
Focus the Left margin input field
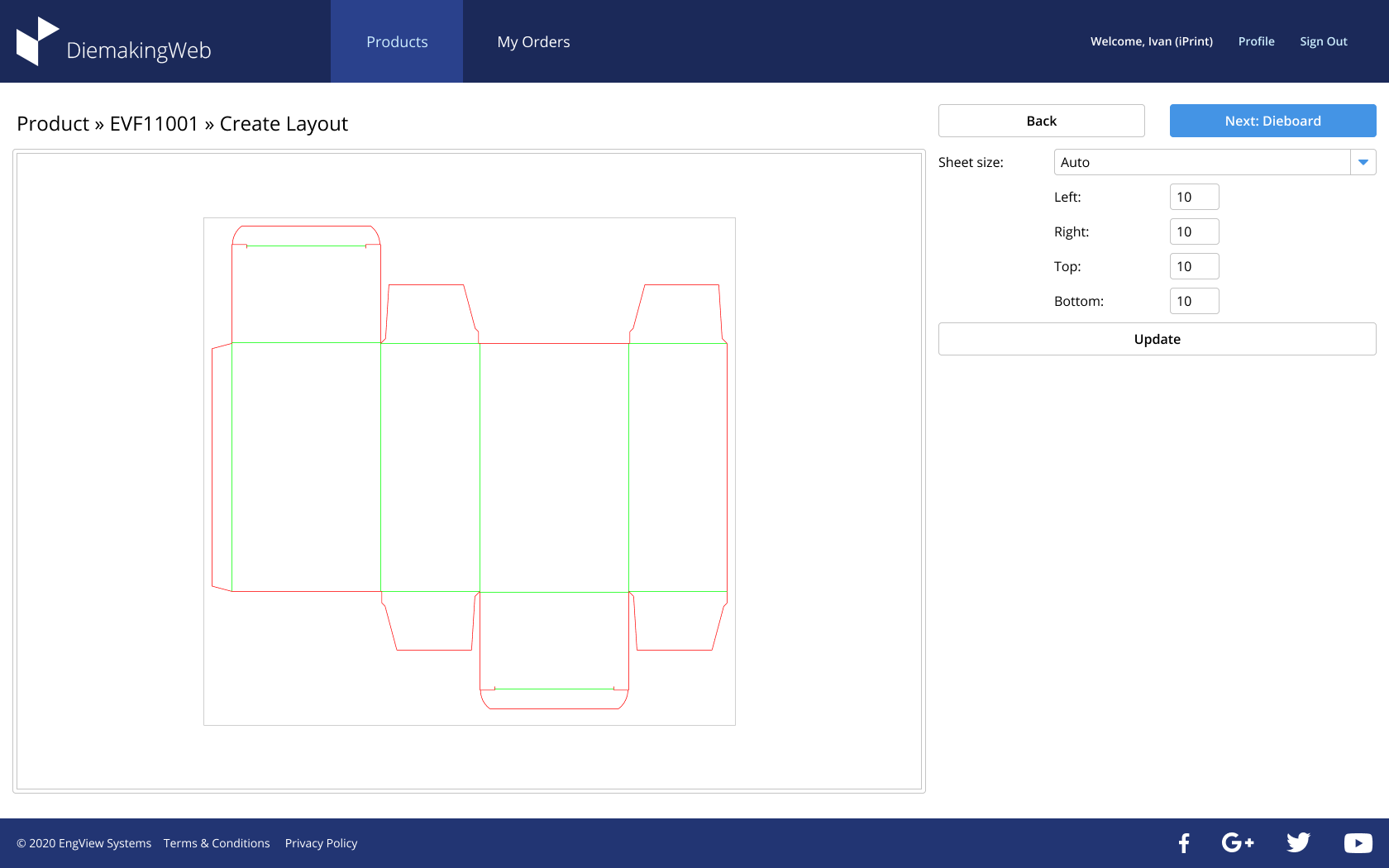click(1195, 197)
